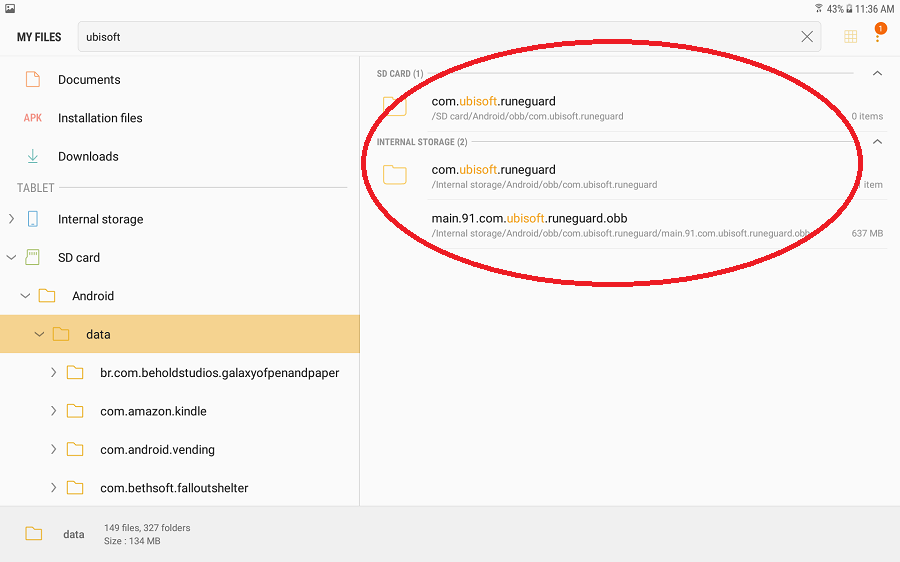
Task: Expand the com.android.vending folder
Action: point(53,450)
